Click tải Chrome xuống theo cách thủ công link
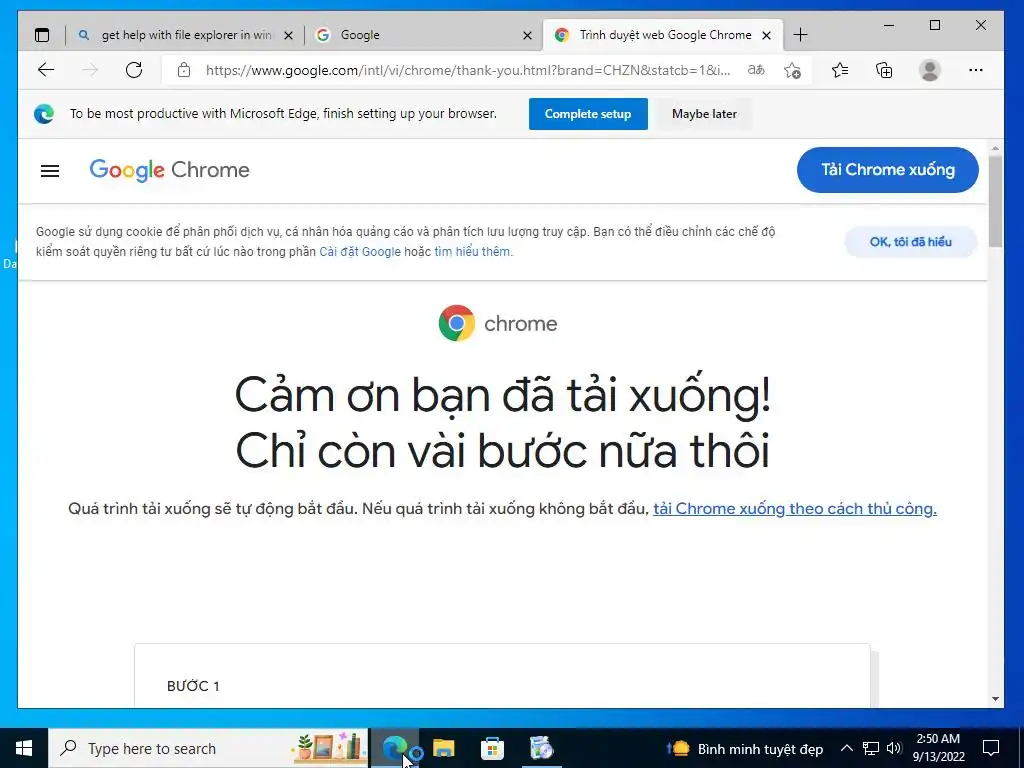The image size is (1024, 768). (x=795, y=509)
